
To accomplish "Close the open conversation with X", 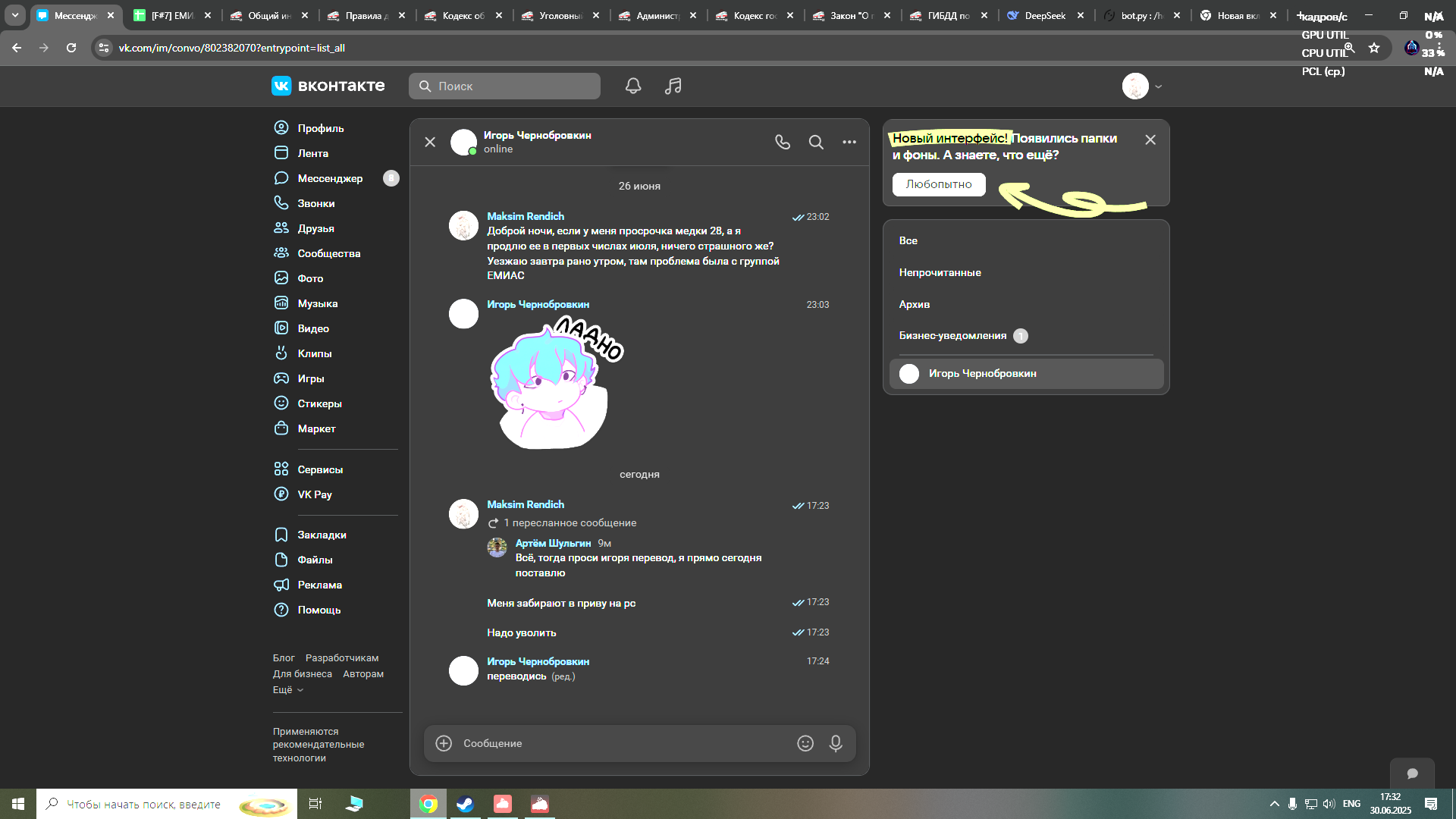I will (430, 142).
